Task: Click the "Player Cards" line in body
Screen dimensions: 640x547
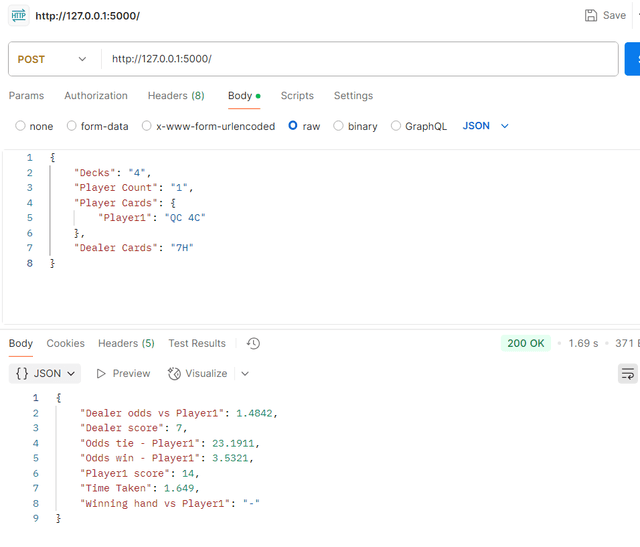Action: 124,203
